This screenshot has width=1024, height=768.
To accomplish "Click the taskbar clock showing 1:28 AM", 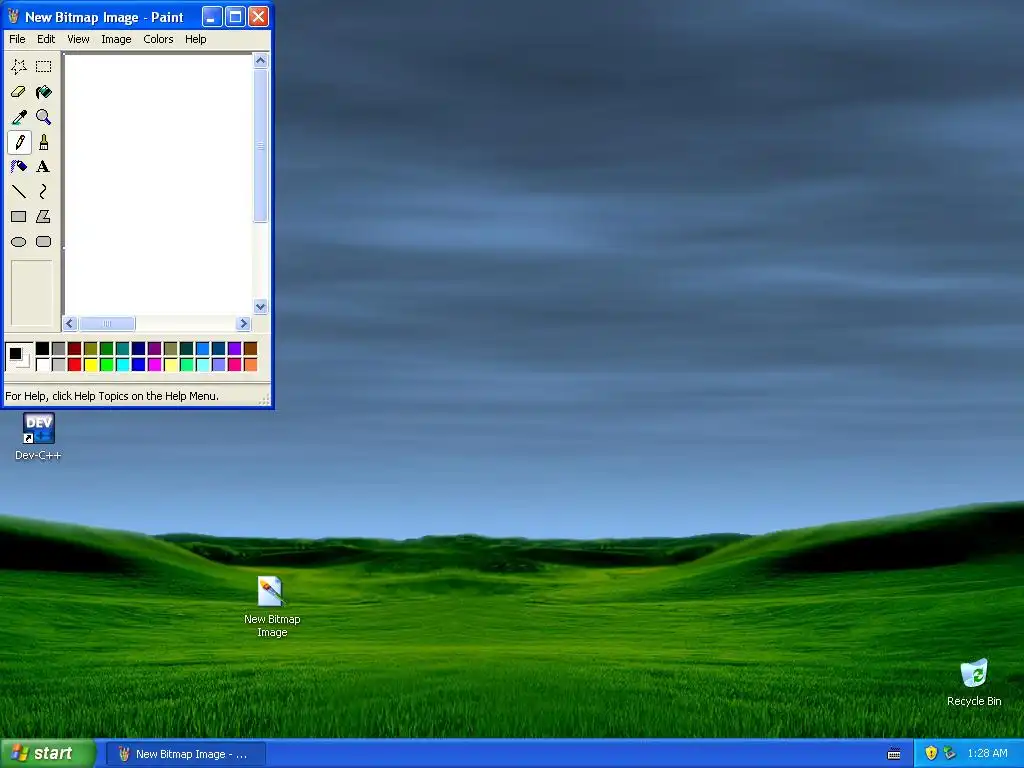I will [x=987, y=754].
